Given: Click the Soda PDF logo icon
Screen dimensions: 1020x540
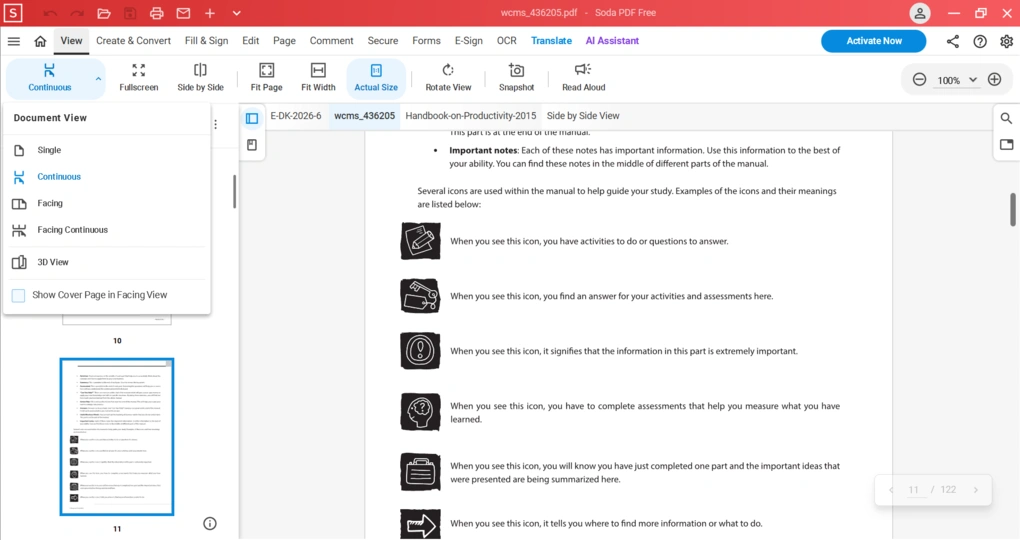Looking at the screenshot, I should 13,12.
